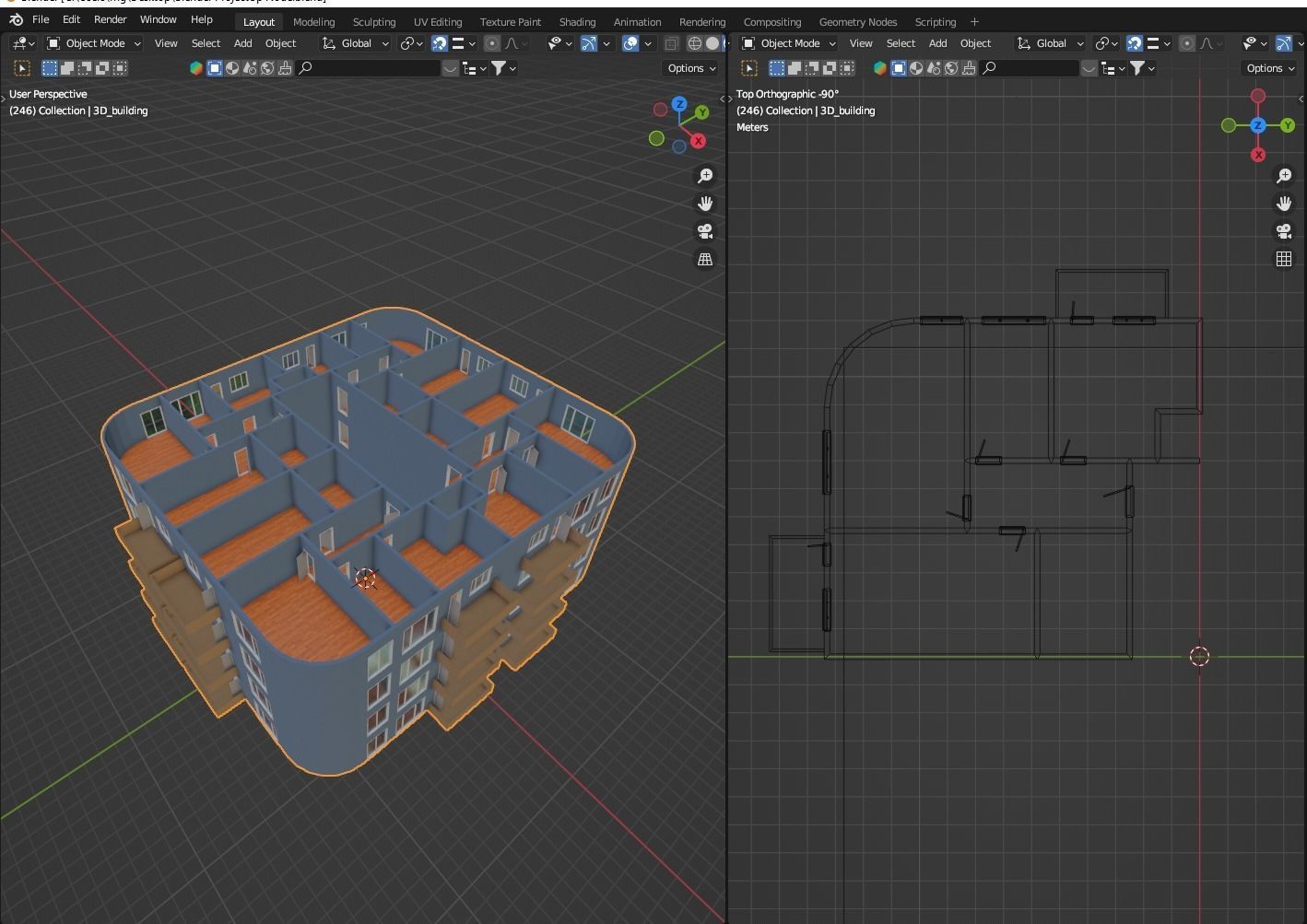Click the red X axis on left navigation gizmo
The image size is (1307, 924).
pyautogui.click(x=698, y=141)
